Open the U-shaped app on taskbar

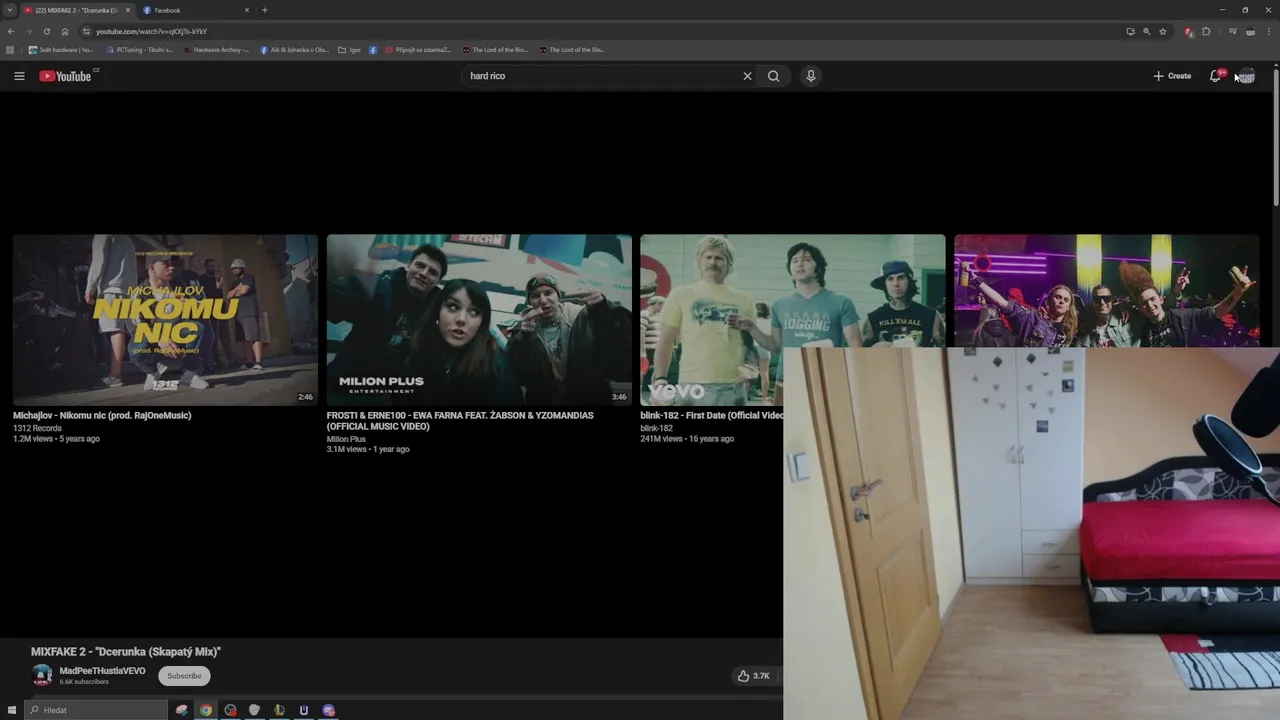304,710
